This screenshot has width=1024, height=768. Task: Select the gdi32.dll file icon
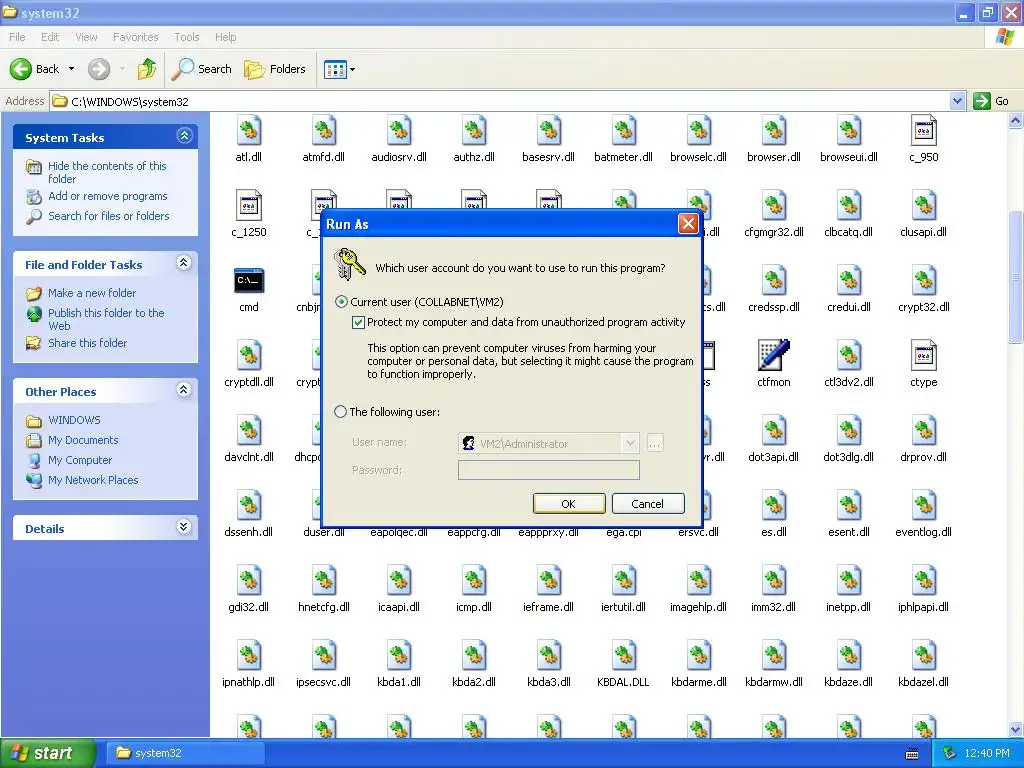249,581
